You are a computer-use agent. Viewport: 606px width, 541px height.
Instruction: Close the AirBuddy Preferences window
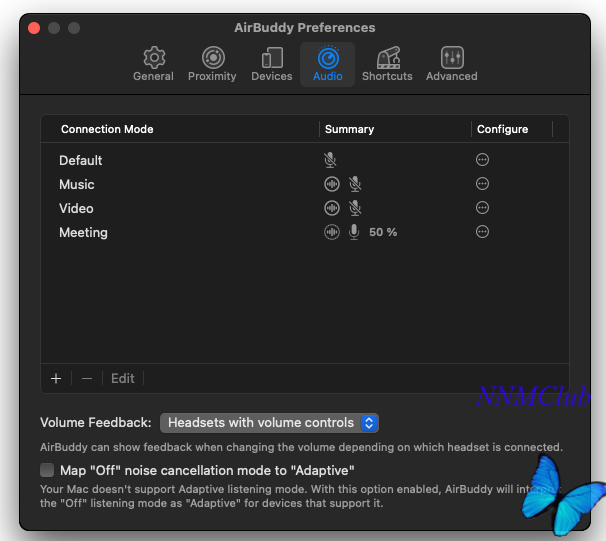coord(34,28)
